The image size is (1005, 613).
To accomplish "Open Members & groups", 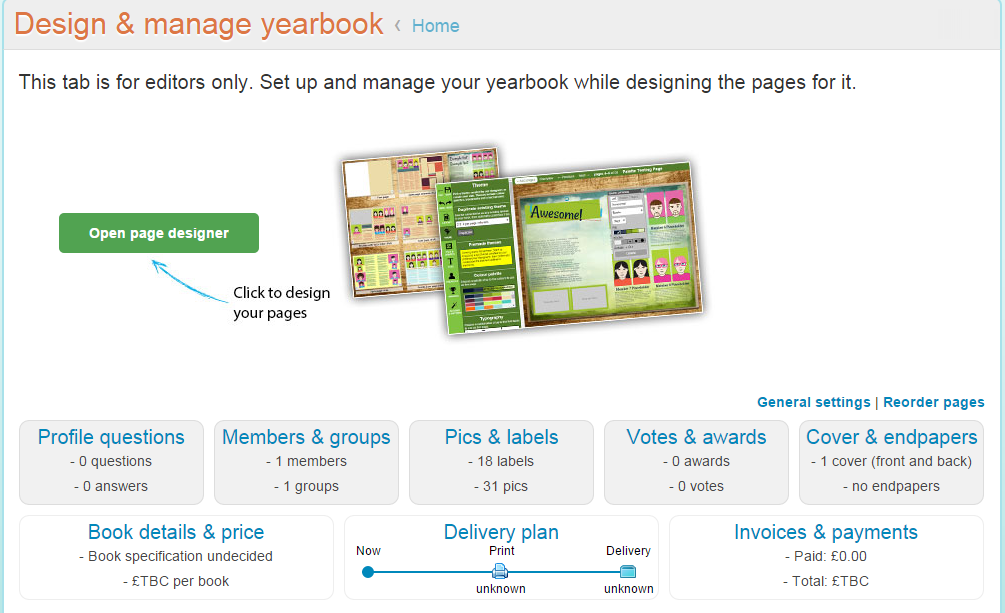I will point(306,437).
